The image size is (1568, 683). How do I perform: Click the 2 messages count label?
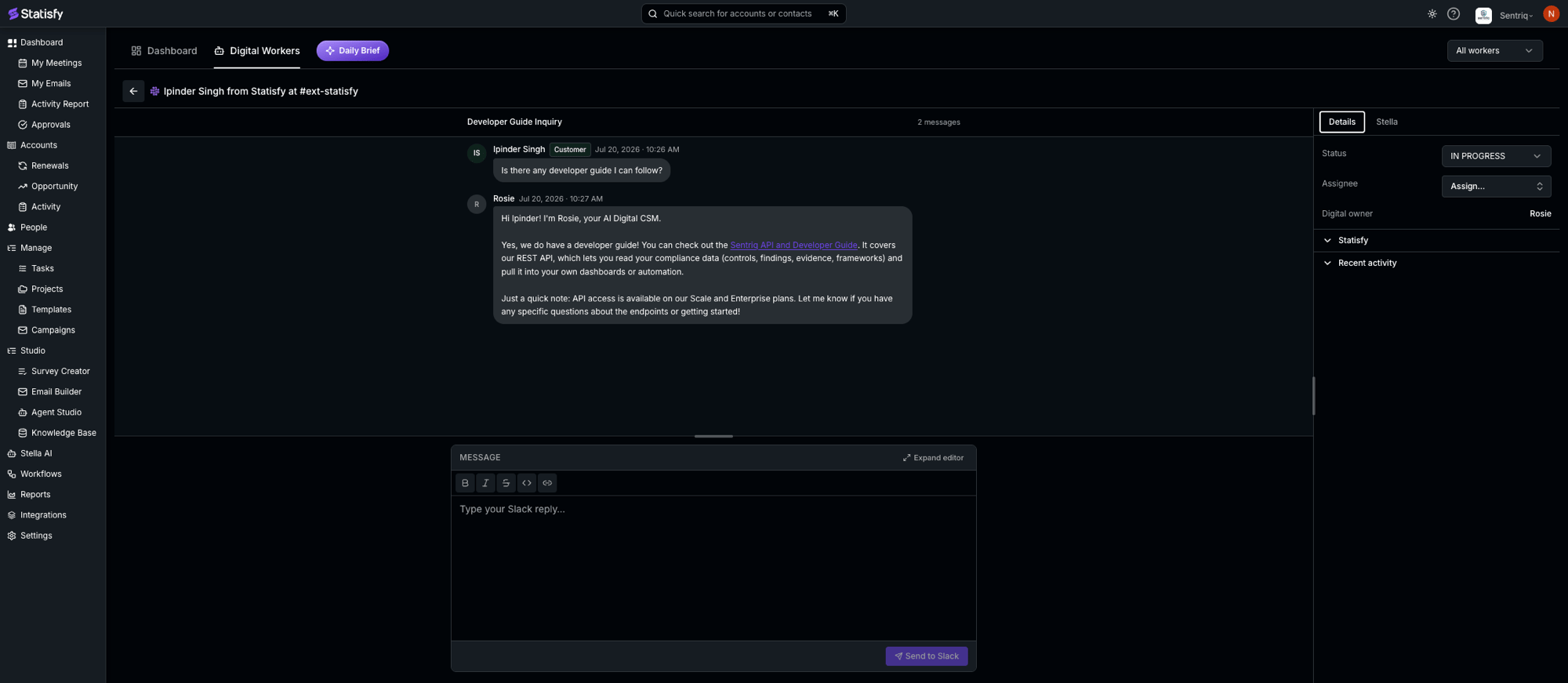click(x=938, y=122)
